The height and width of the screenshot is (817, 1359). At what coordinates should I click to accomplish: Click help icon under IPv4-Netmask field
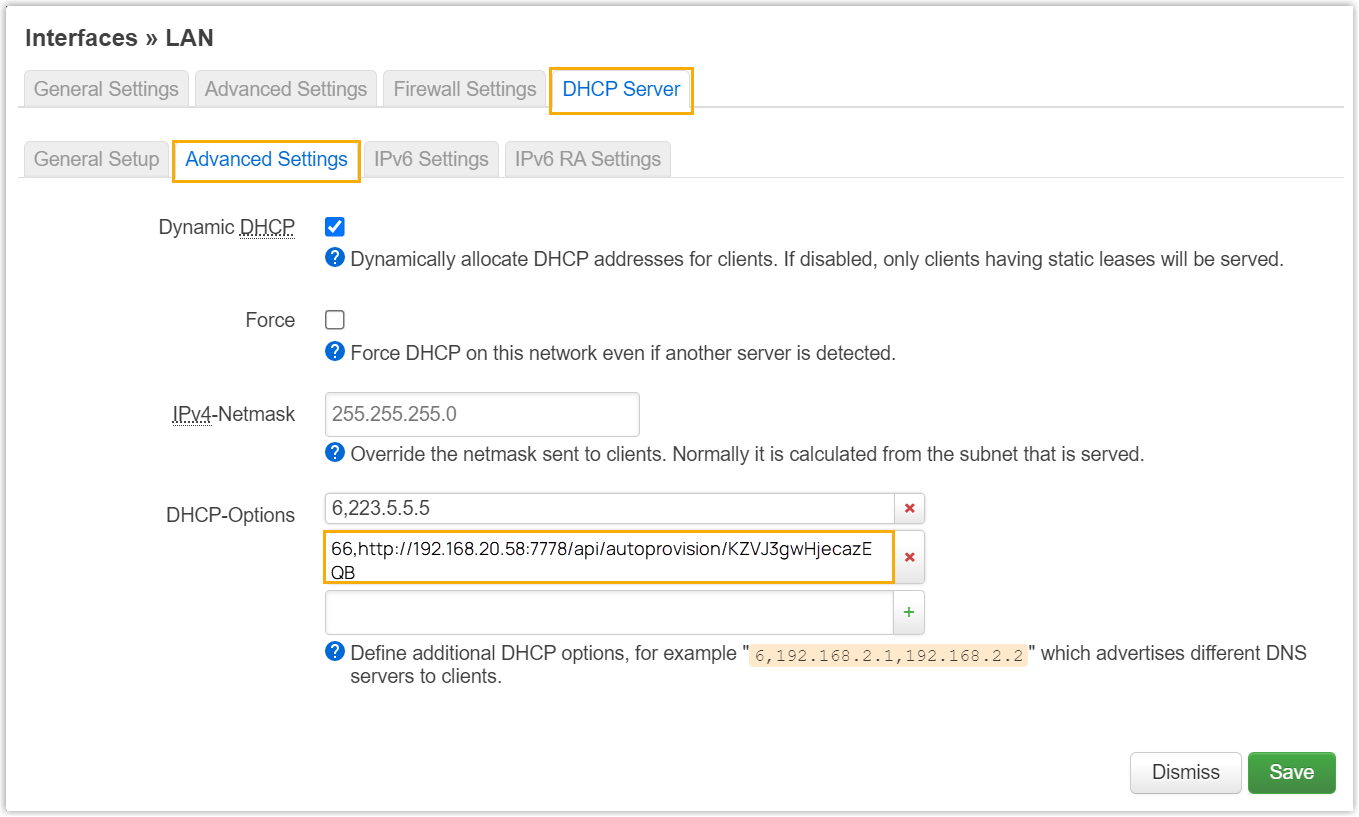click(x=336, y=453)
